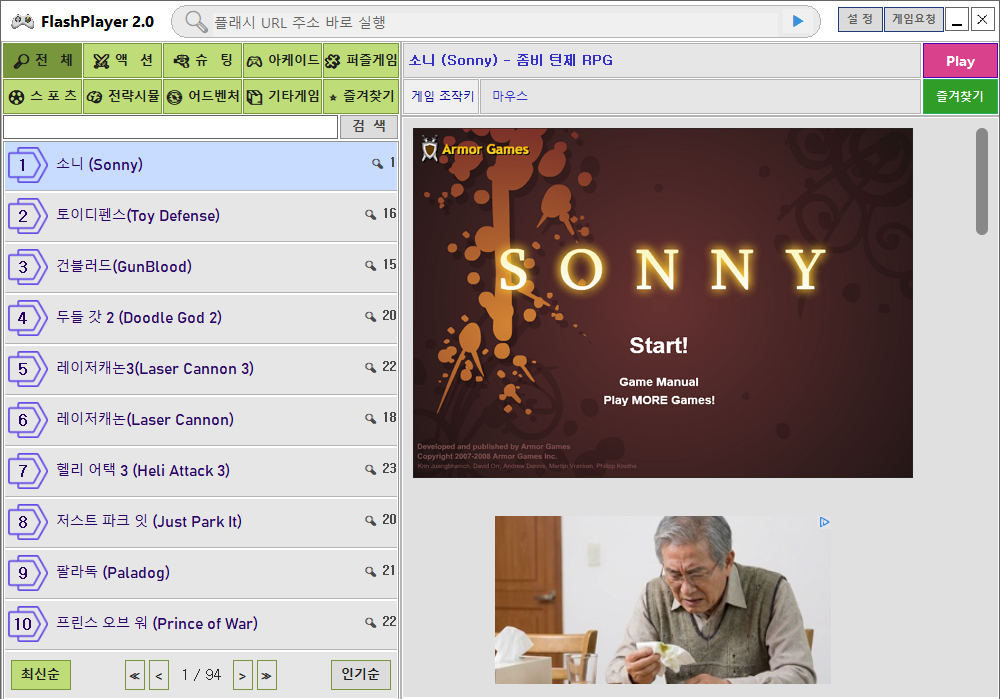Click view-count magnifier on GunBlood row

(x=370, y=266)
